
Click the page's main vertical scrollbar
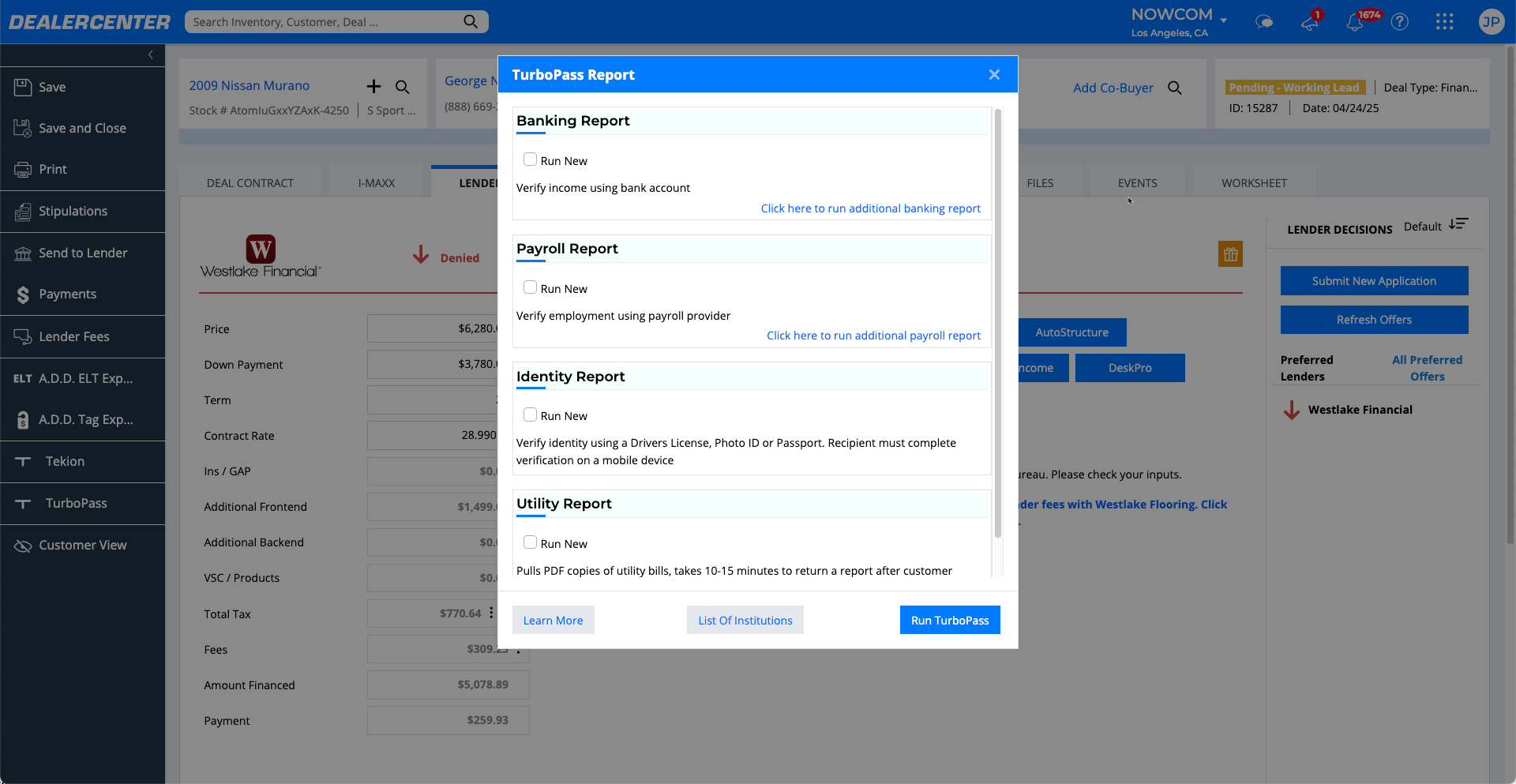(1510, 296)
